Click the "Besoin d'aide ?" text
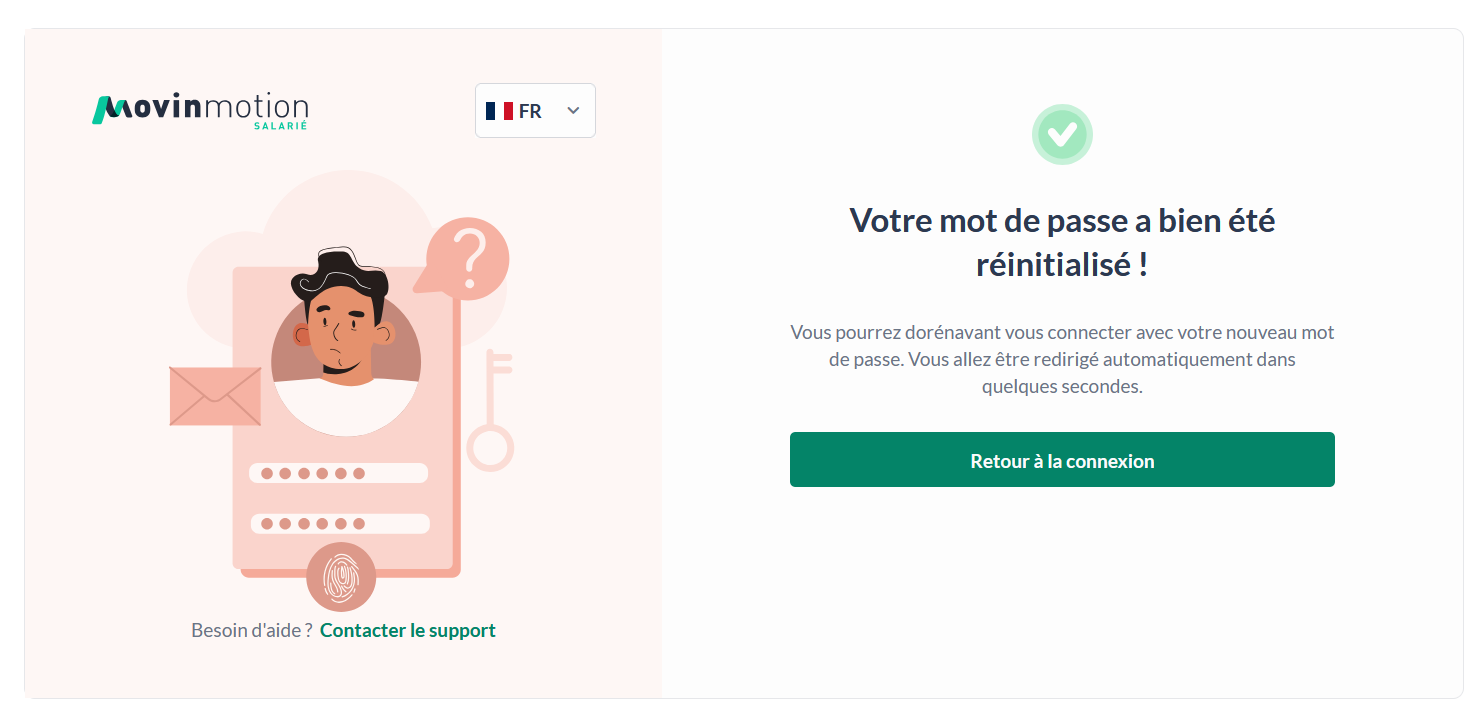Viewport: 1483px width, 718px height. [252, 630]
